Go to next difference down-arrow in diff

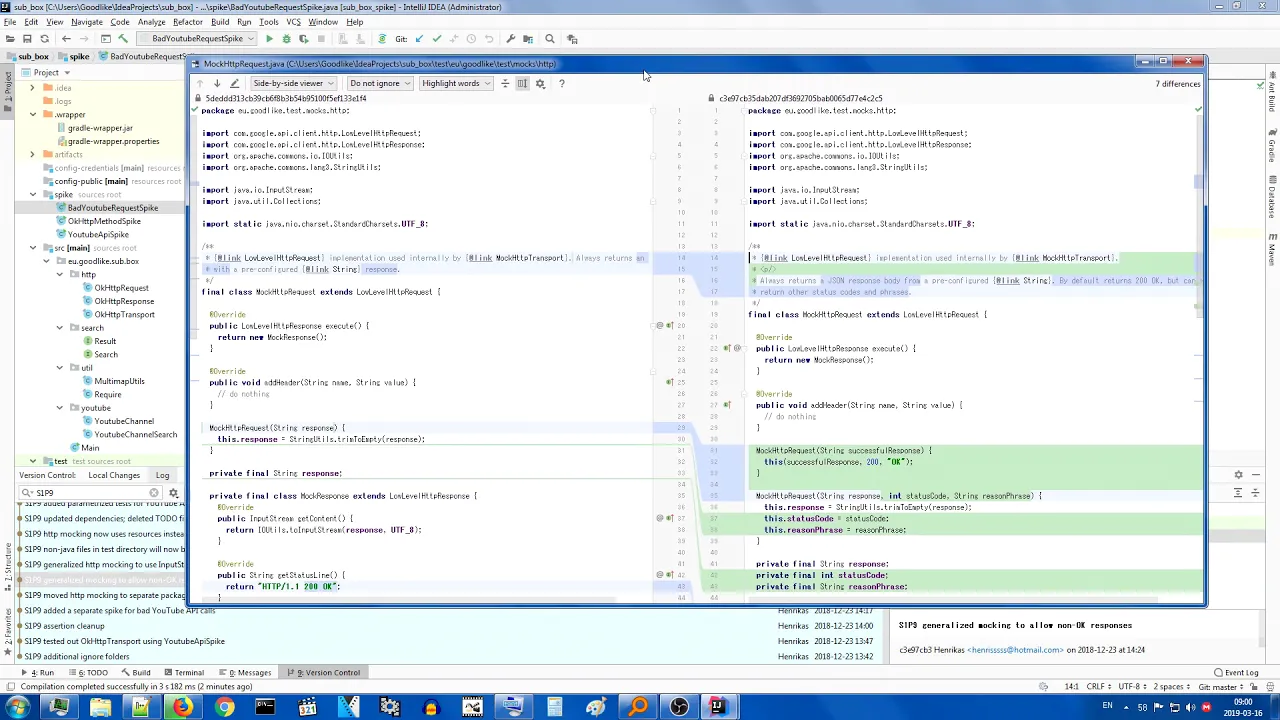pyautogui.click(x=216, y=83)
